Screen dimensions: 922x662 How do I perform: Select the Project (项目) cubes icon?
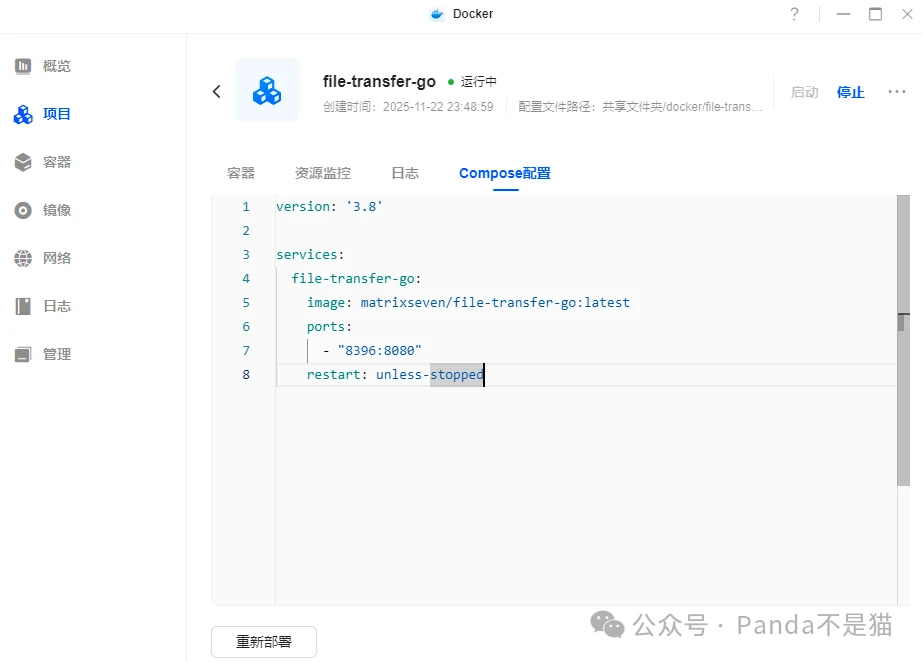pyautogui.click(x=23, y=114)
